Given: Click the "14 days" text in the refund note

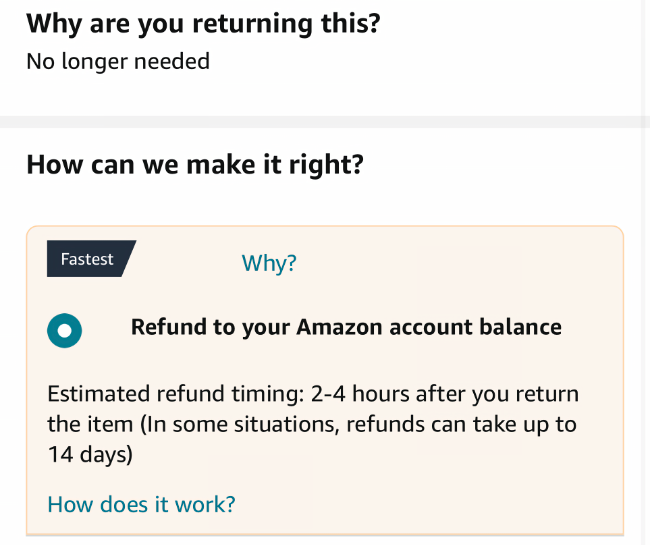Looking at the screenshot, I should pyautogui.click(x=90, y=453).
